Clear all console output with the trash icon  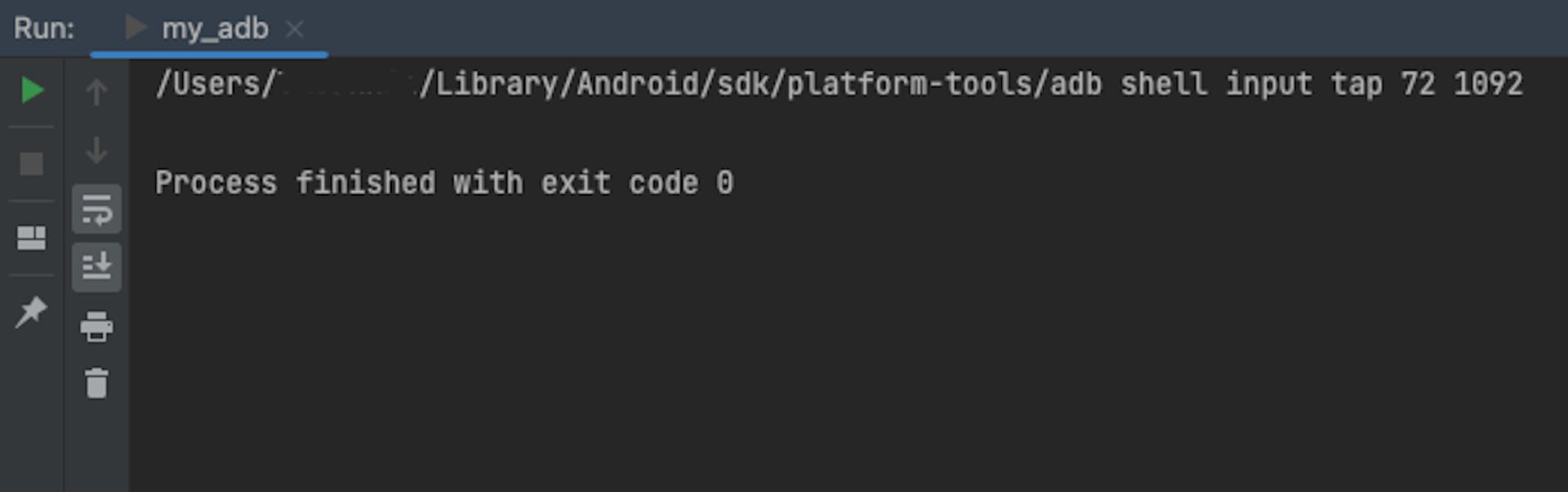[x=96, y=383]
